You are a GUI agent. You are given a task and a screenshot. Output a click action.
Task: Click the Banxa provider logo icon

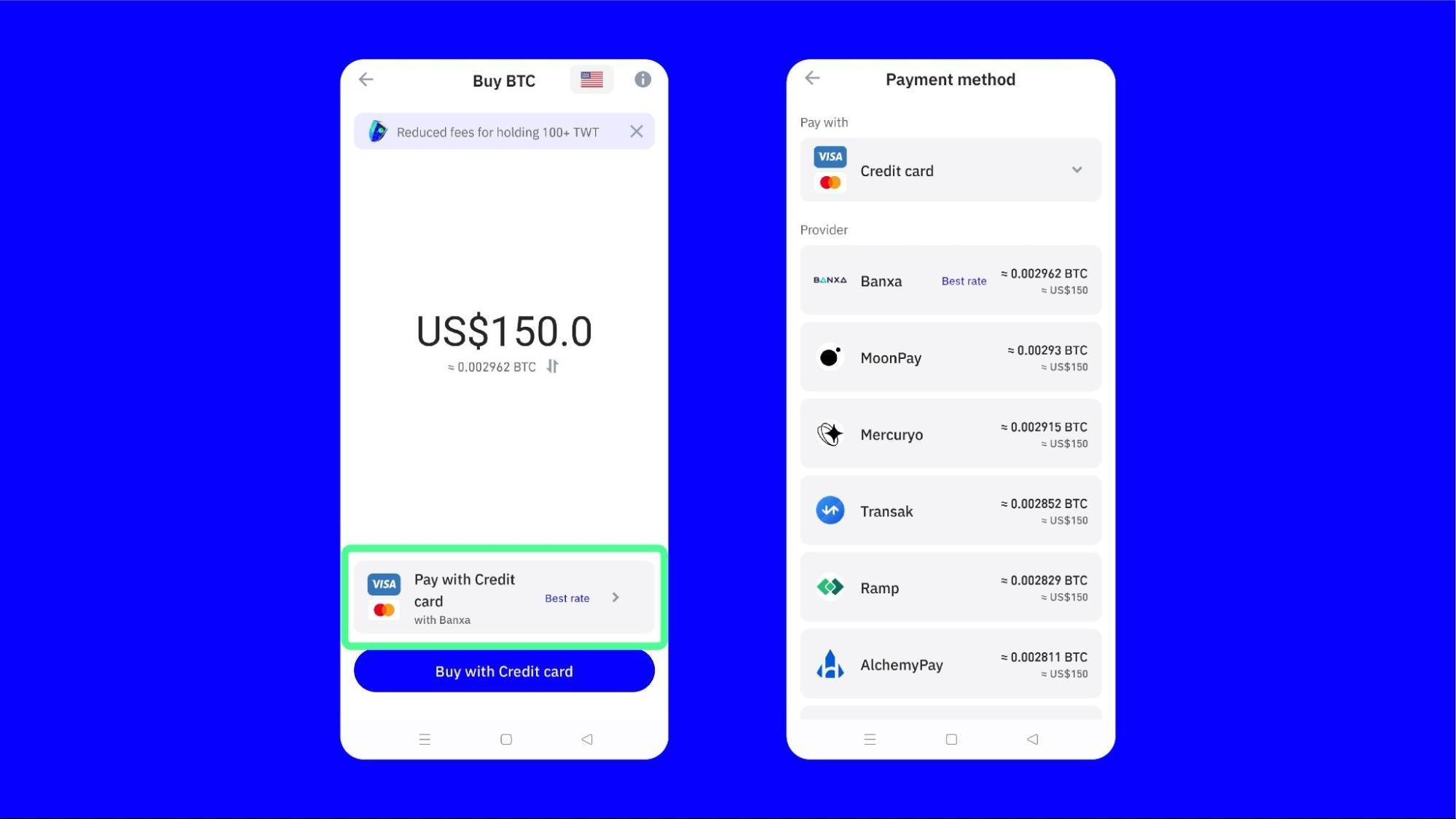coord(830,280)
